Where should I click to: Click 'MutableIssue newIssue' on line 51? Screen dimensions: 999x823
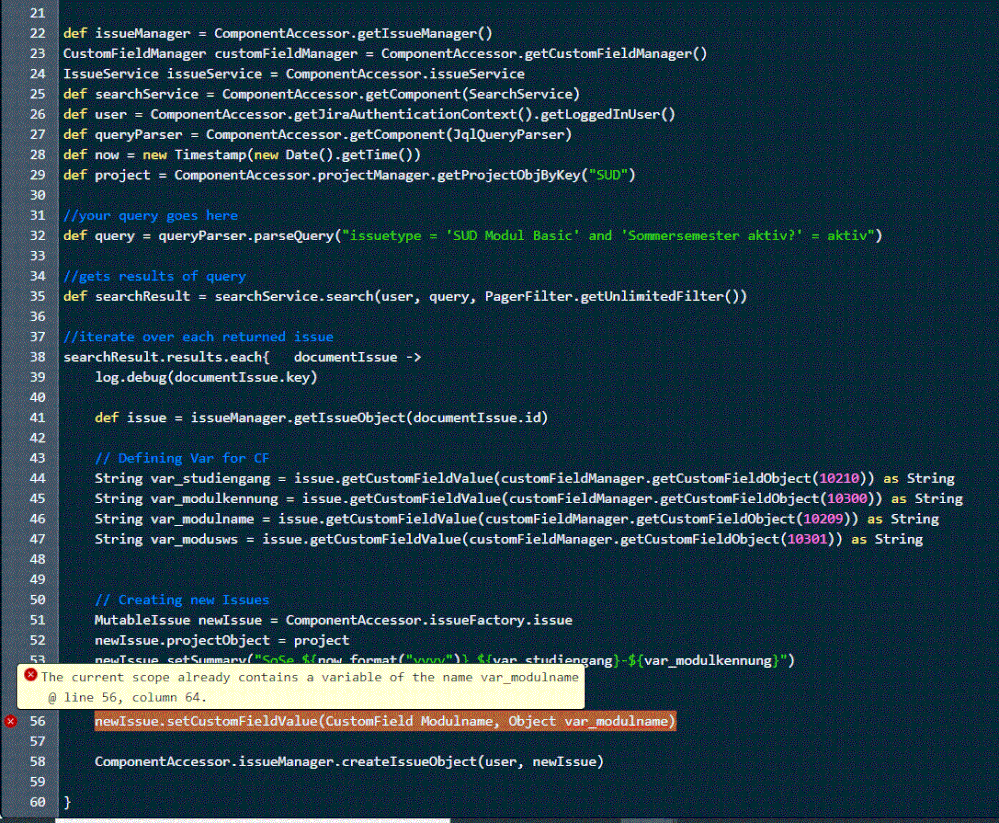point(178,620)
